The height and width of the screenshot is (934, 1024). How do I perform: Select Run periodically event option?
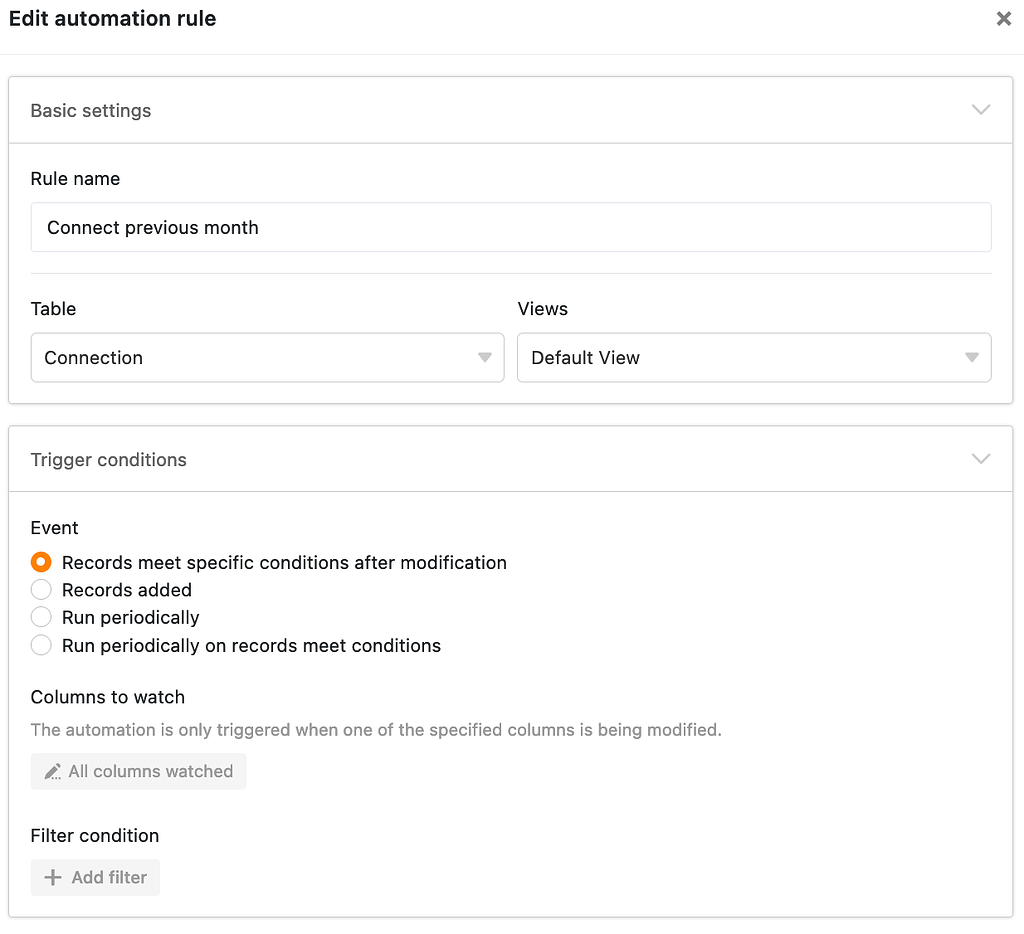41,617
